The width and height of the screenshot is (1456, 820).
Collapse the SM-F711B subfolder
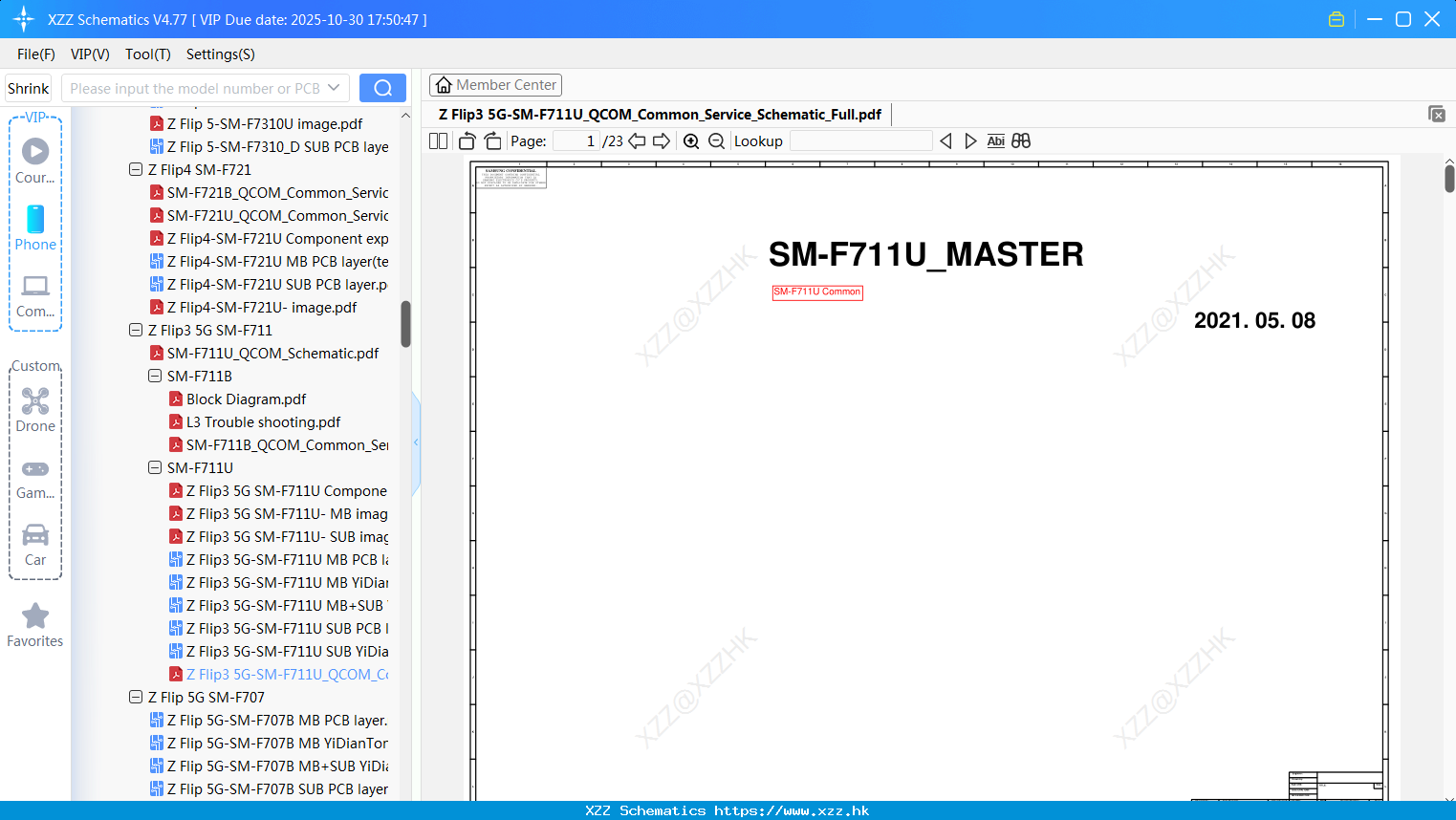tap(155, 376)
